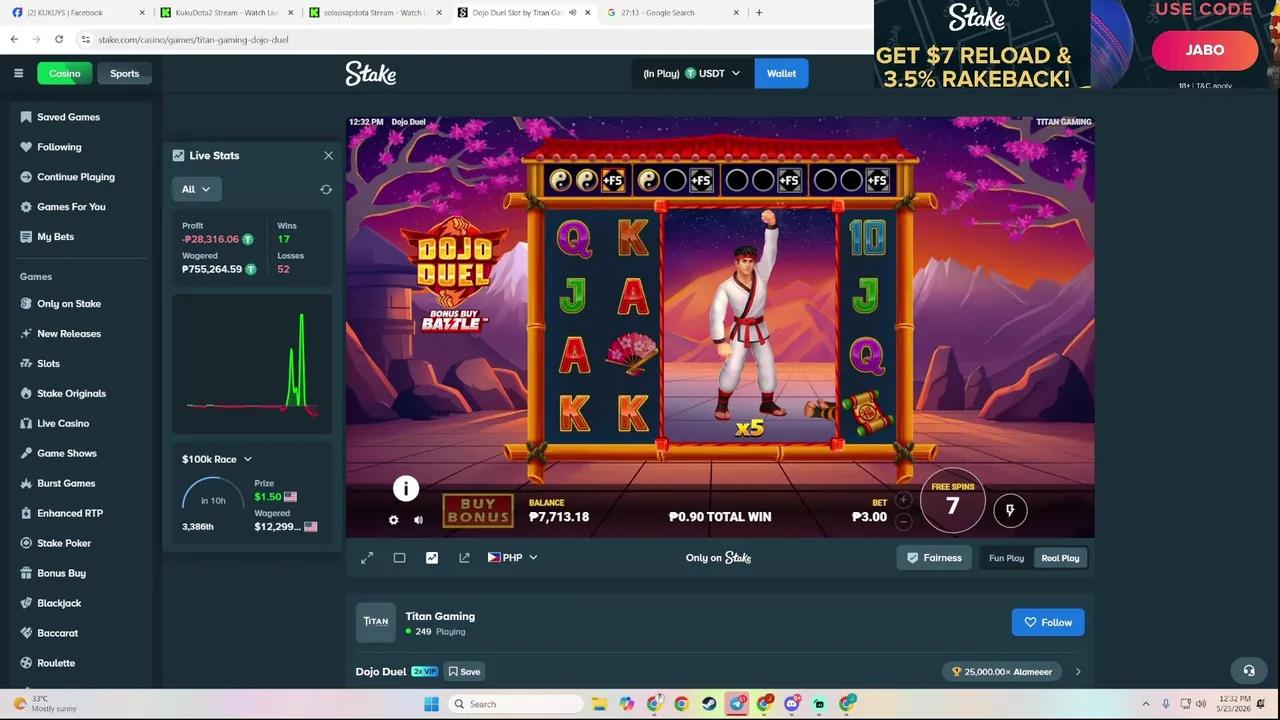Follow Titan Gaming
Viewport: 1280px width, 720px height.
tap(1048, 622)
